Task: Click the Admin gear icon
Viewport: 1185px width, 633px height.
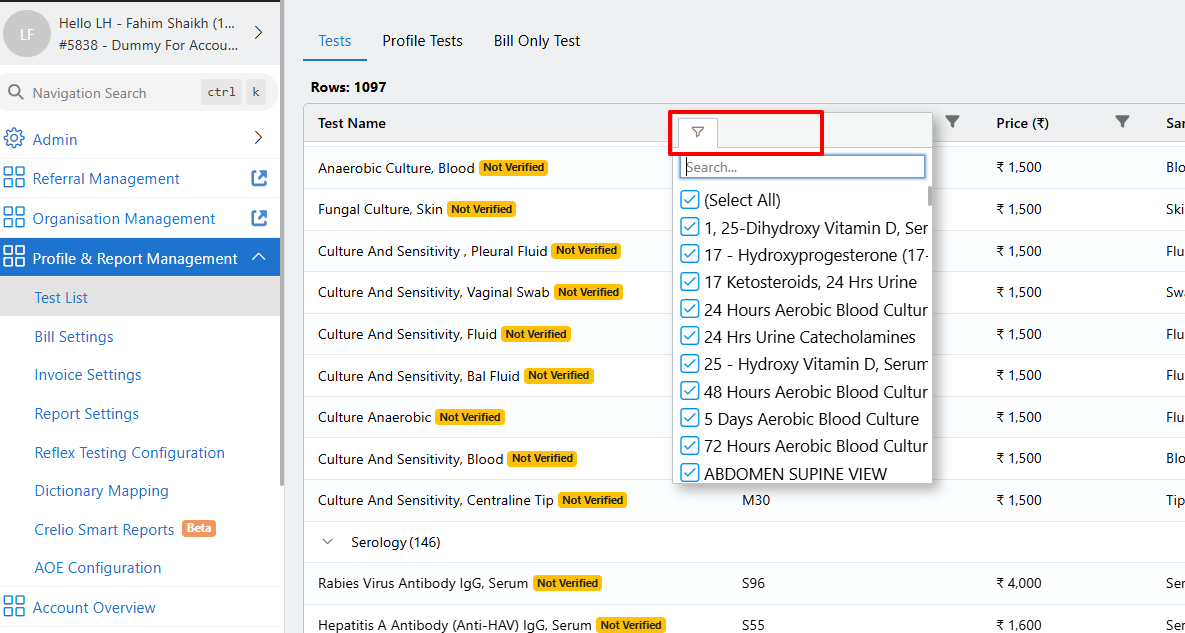Action: click(14, 139)
